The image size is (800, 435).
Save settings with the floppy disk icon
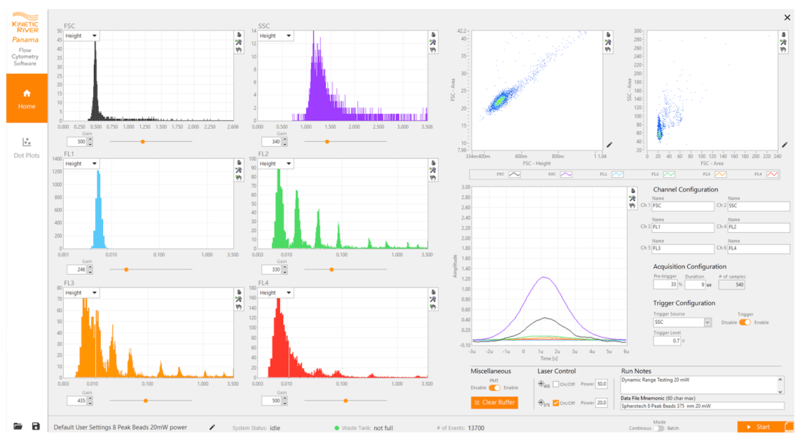[x=36, y=426]
